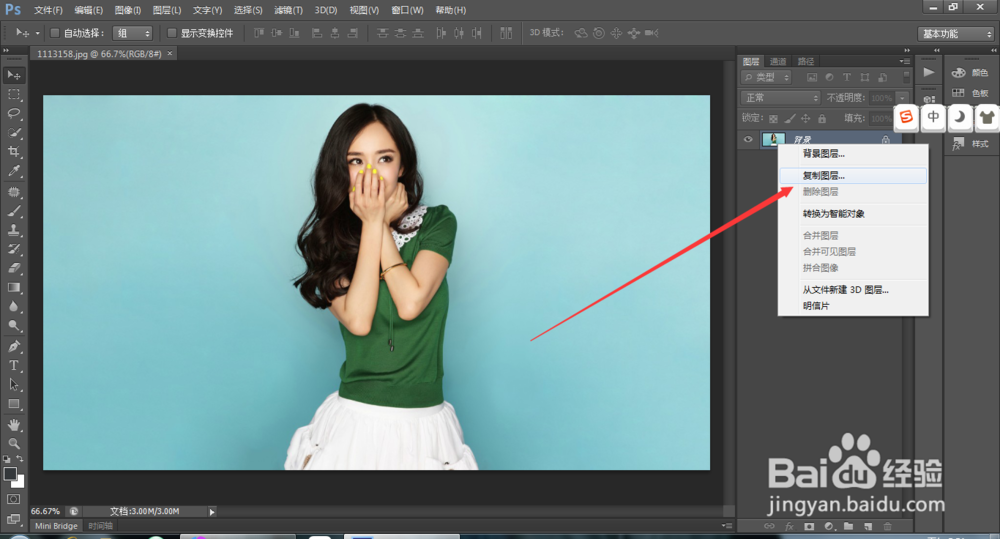This screenshot has height=539, width=1000.
Task: Toggle Quick Mask mode icon
Action: [13, 499]
